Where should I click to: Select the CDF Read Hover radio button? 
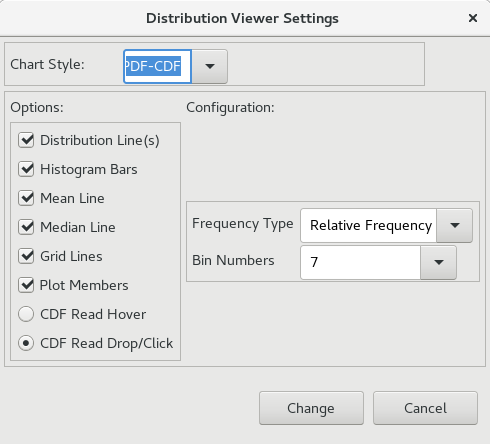(26, 314)
